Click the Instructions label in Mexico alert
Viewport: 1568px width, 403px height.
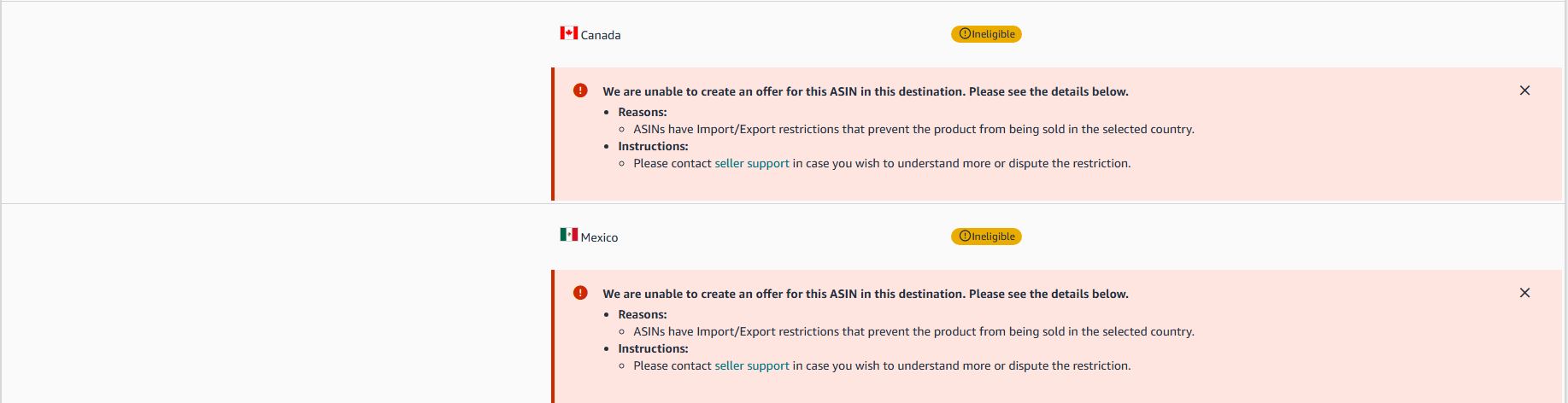(653, 348)
